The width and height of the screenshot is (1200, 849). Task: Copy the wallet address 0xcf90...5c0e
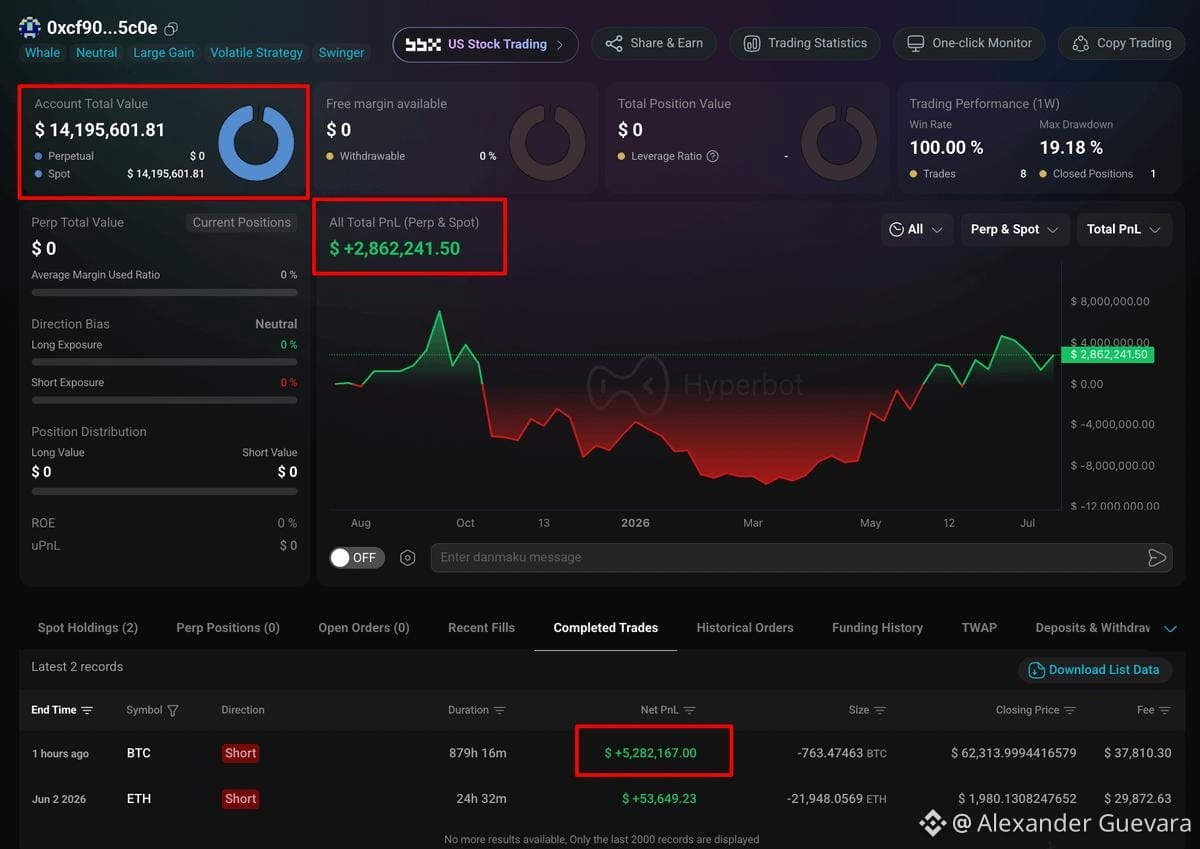171,29
